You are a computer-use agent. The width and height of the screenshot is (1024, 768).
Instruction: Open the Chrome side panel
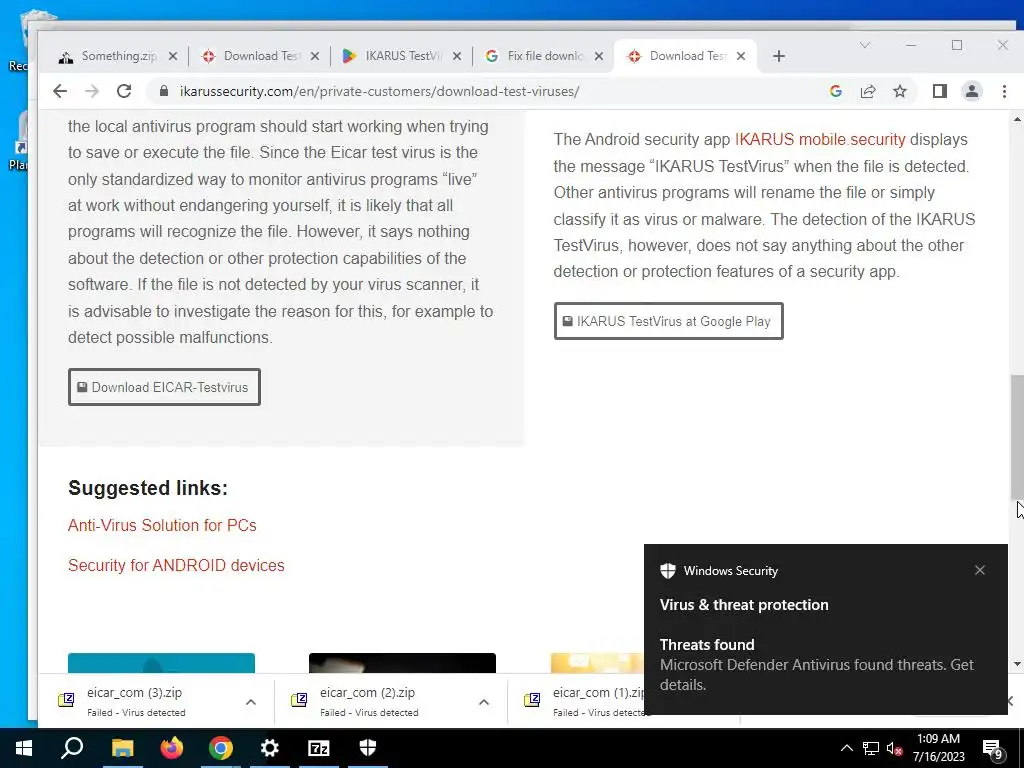point(940,91)
